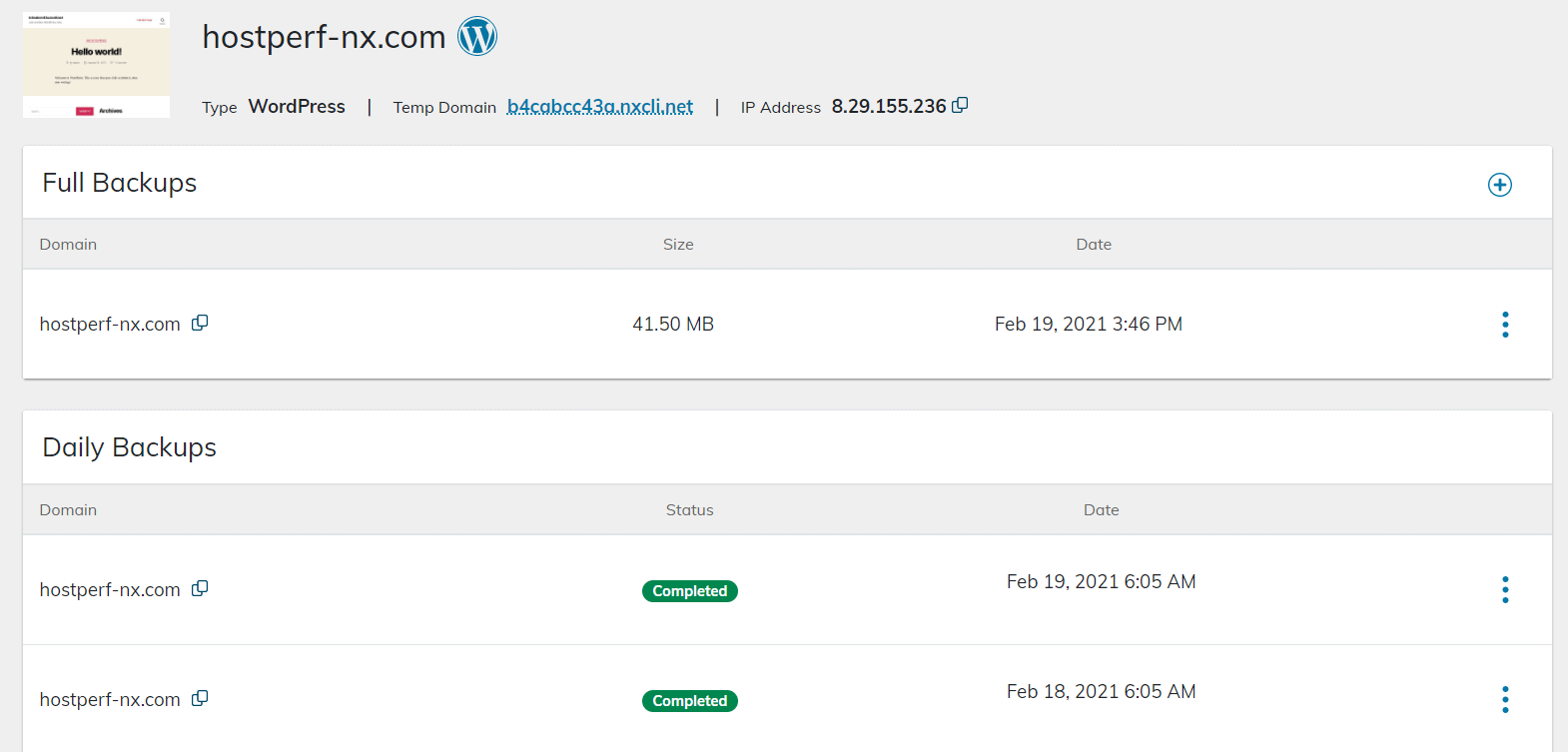Open actions menu for Feb 19 6:05 AM backup

point(1505,589)
